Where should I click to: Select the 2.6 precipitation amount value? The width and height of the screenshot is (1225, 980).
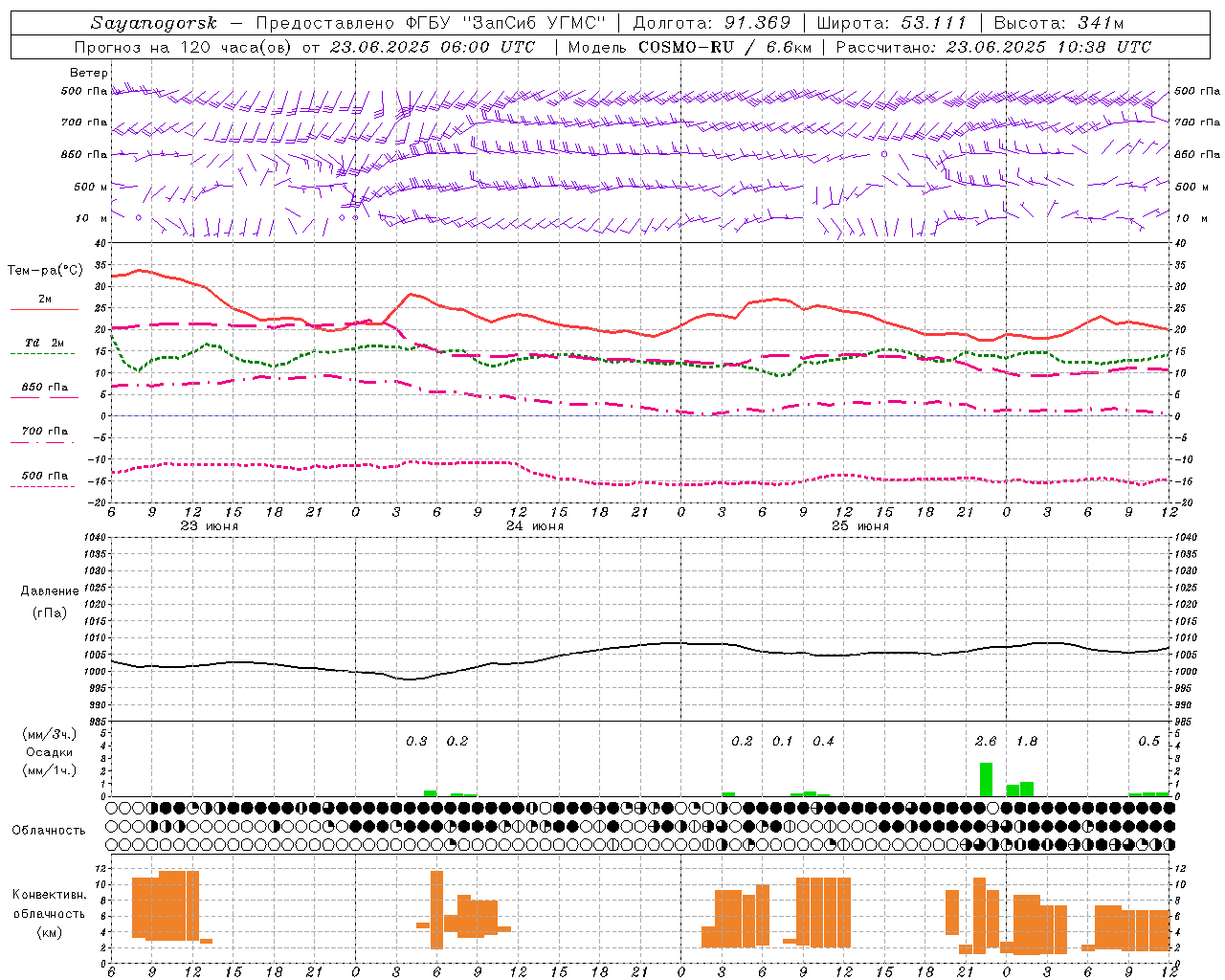click(986, 741)
